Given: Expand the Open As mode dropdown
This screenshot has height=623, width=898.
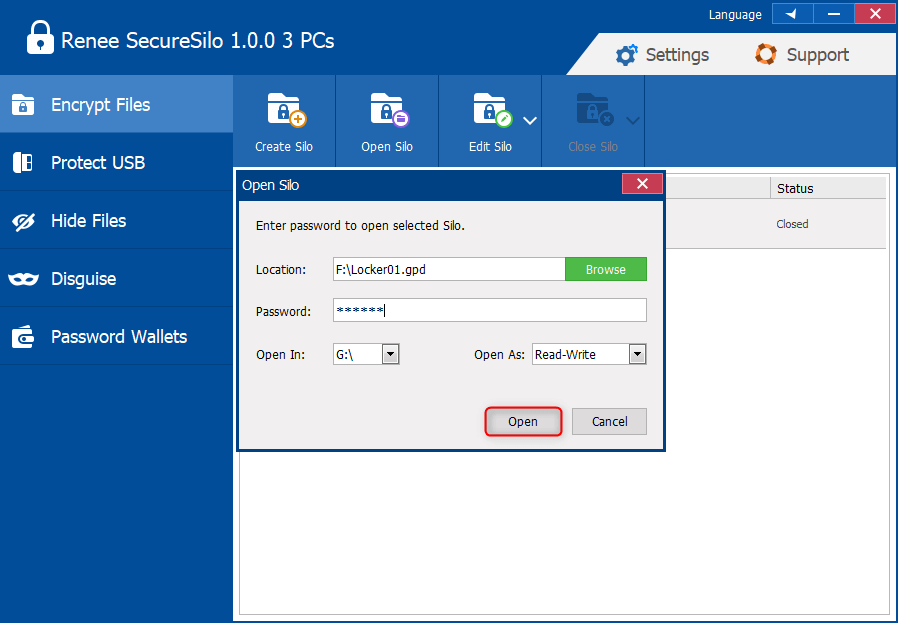Looking at the screenshot, I should (637, 354).
